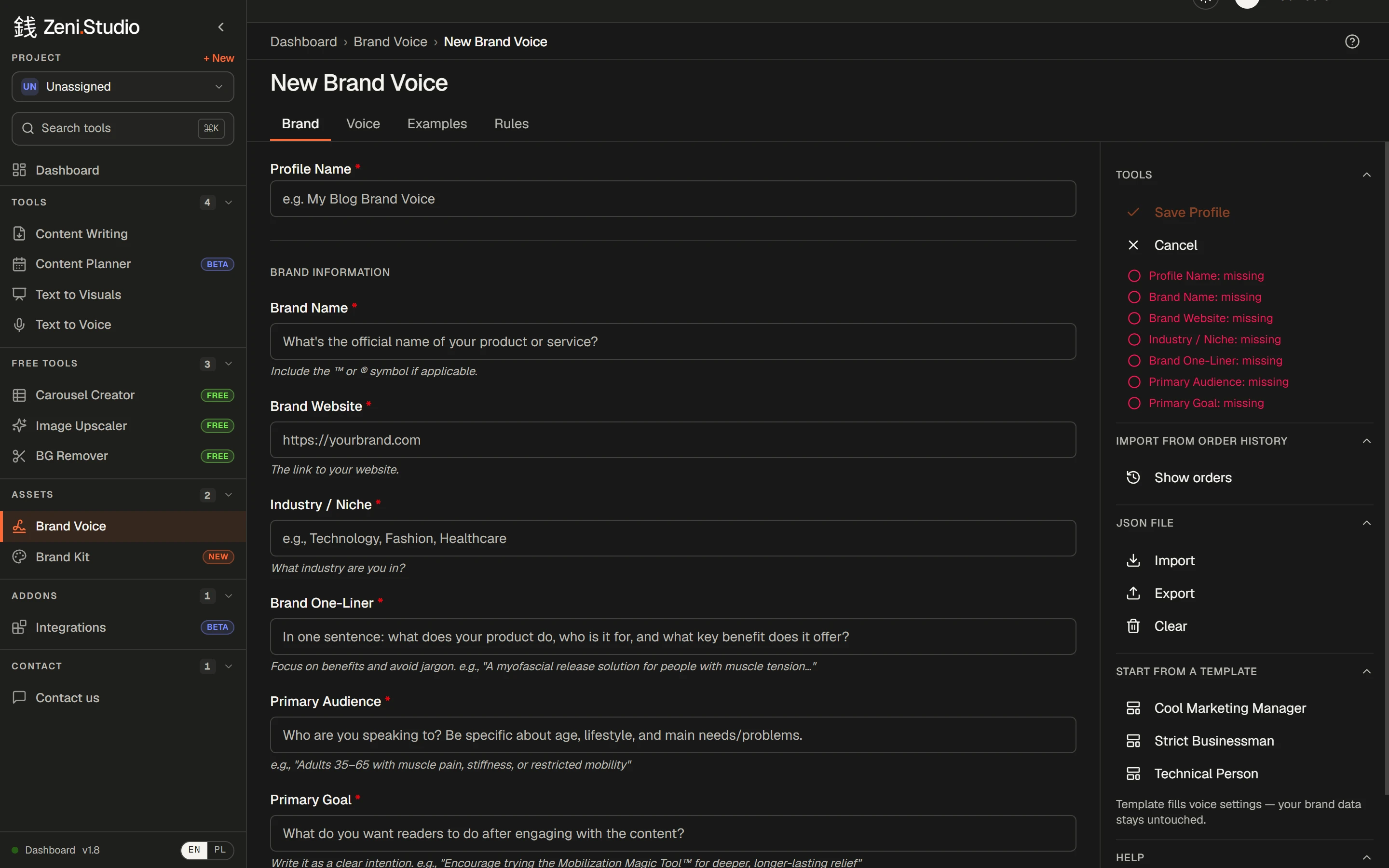Go to Brand Voice via breadcrumb
This screenshot has width=1389, height=868.
pos(390,42)
